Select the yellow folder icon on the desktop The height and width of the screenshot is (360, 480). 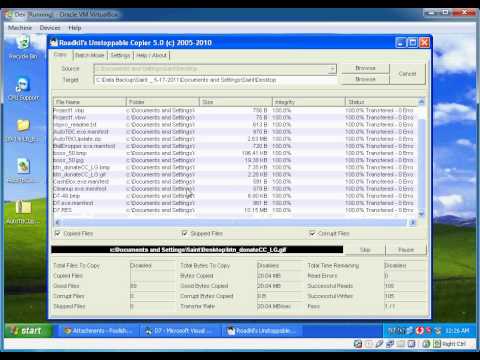point(23,131)
